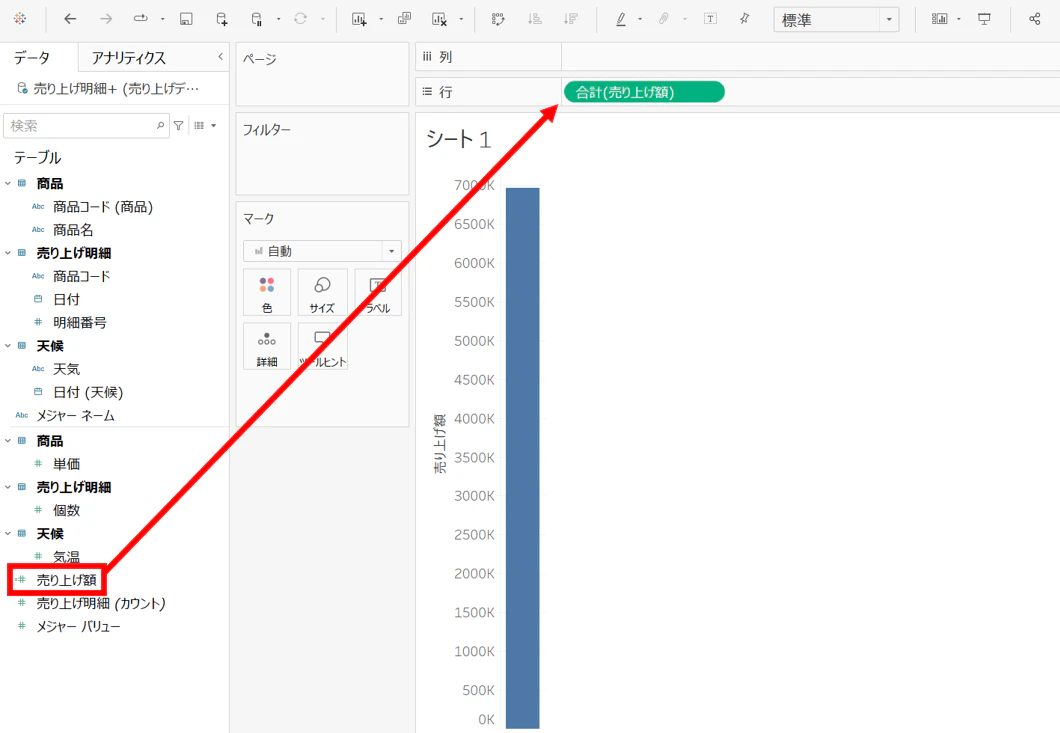Create a new worksheet with chart-plus icon
1060x733 pixels.
[359, 19]
